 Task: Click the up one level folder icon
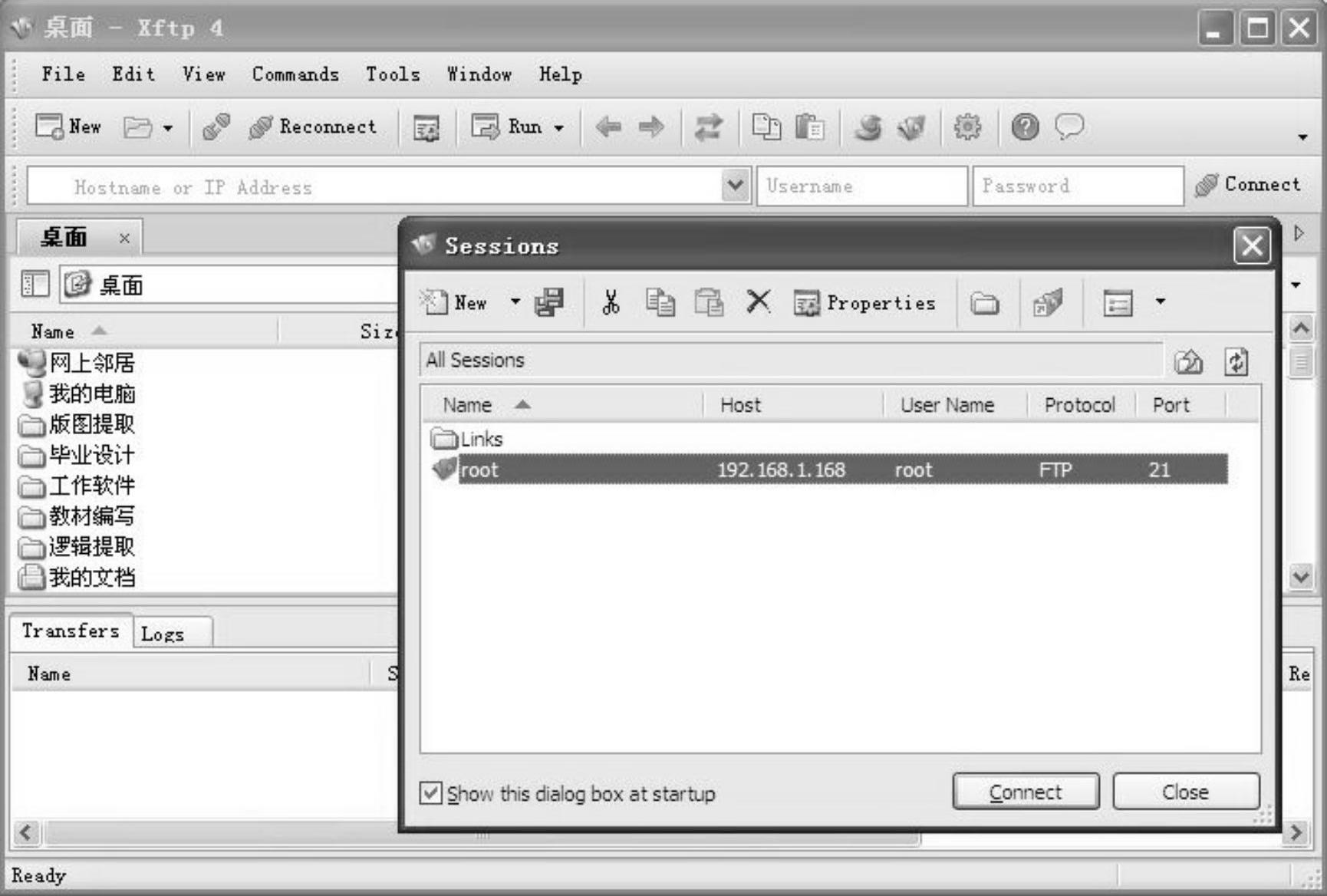(1189, 361)
